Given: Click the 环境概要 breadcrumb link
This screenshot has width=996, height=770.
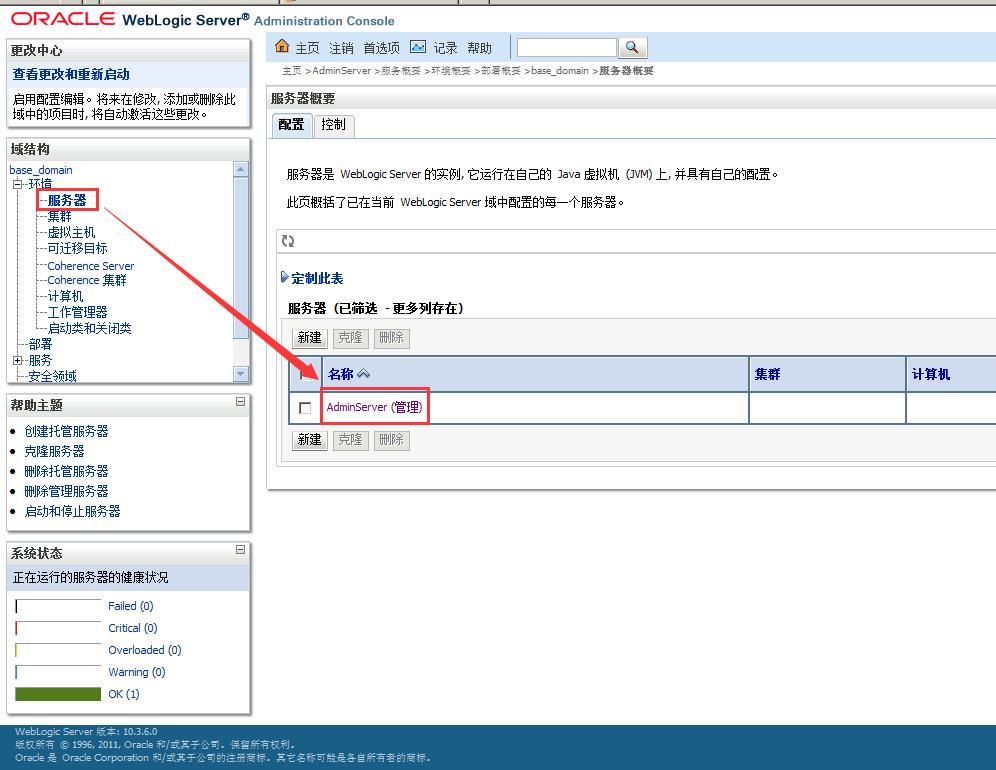Looking at the screenshot, I should (x=451, y=71).
